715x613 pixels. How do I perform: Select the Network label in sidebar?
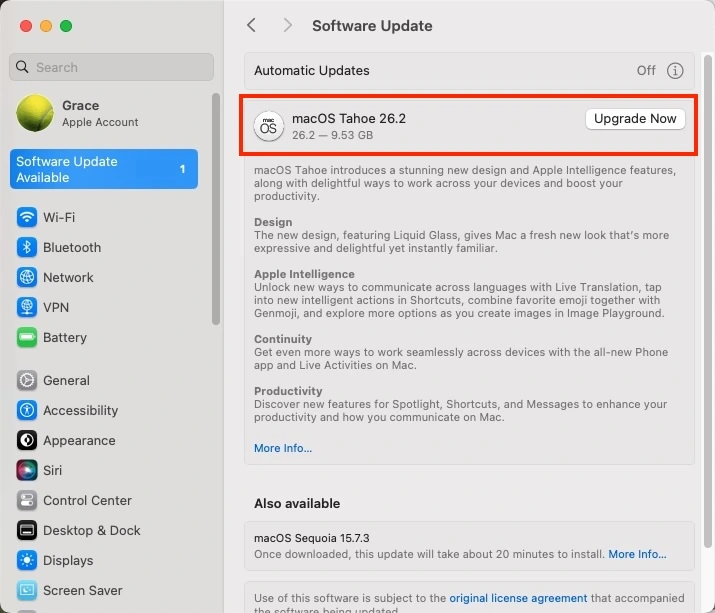(x=68, y=277)
